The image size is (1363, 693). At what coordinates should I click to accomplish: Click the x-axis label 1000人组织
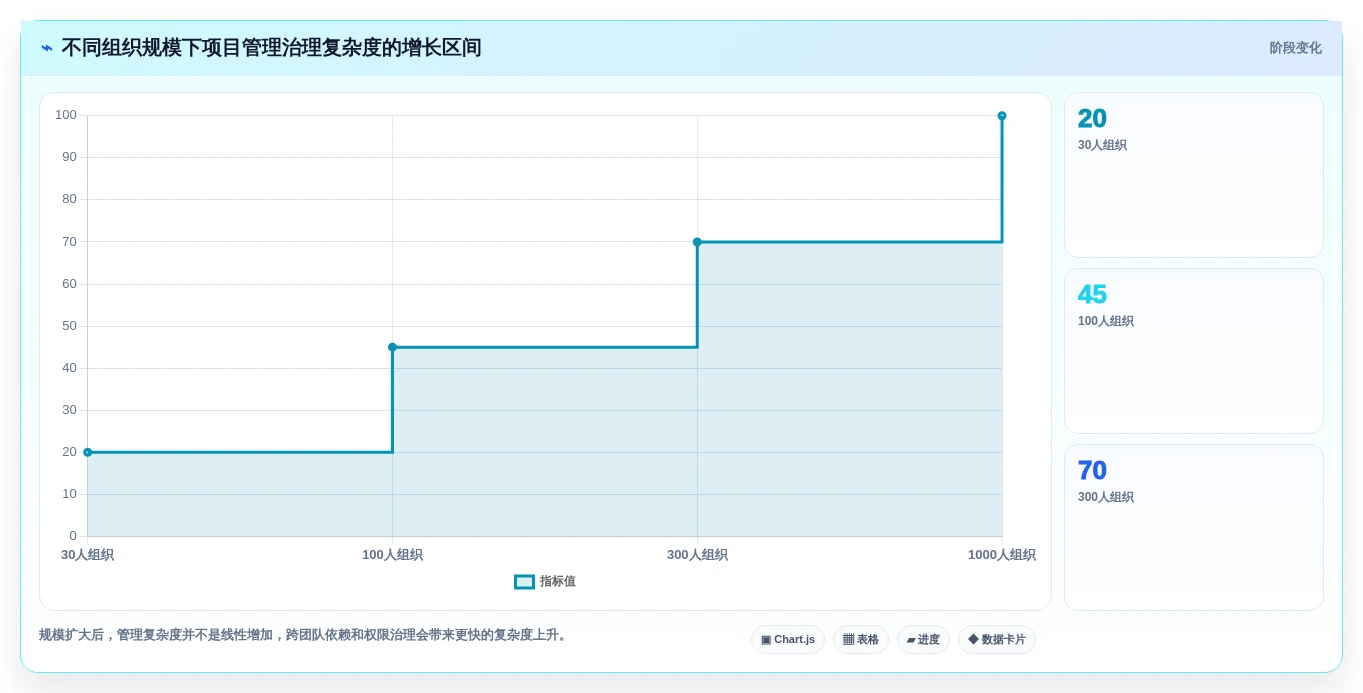(x=1002, y=555)
